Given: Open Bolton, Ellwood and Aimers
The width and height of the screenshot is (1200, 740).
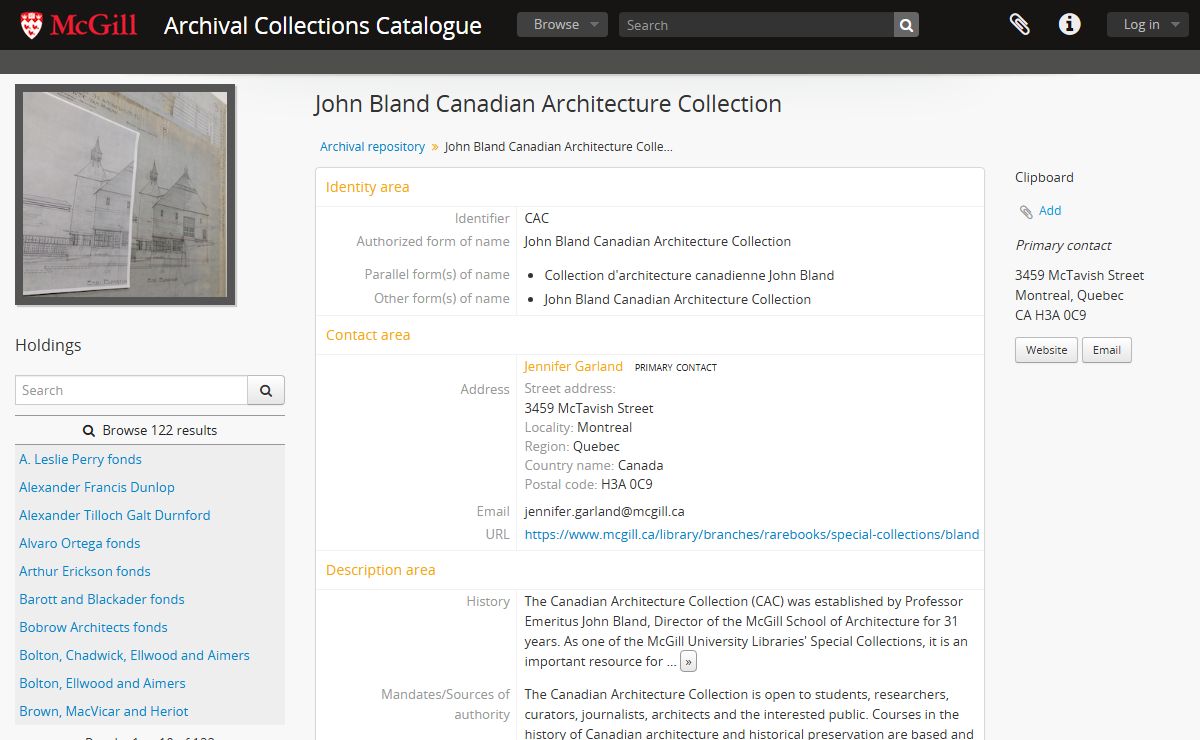Looking at the screenshot, I should [x=102, y=683].
